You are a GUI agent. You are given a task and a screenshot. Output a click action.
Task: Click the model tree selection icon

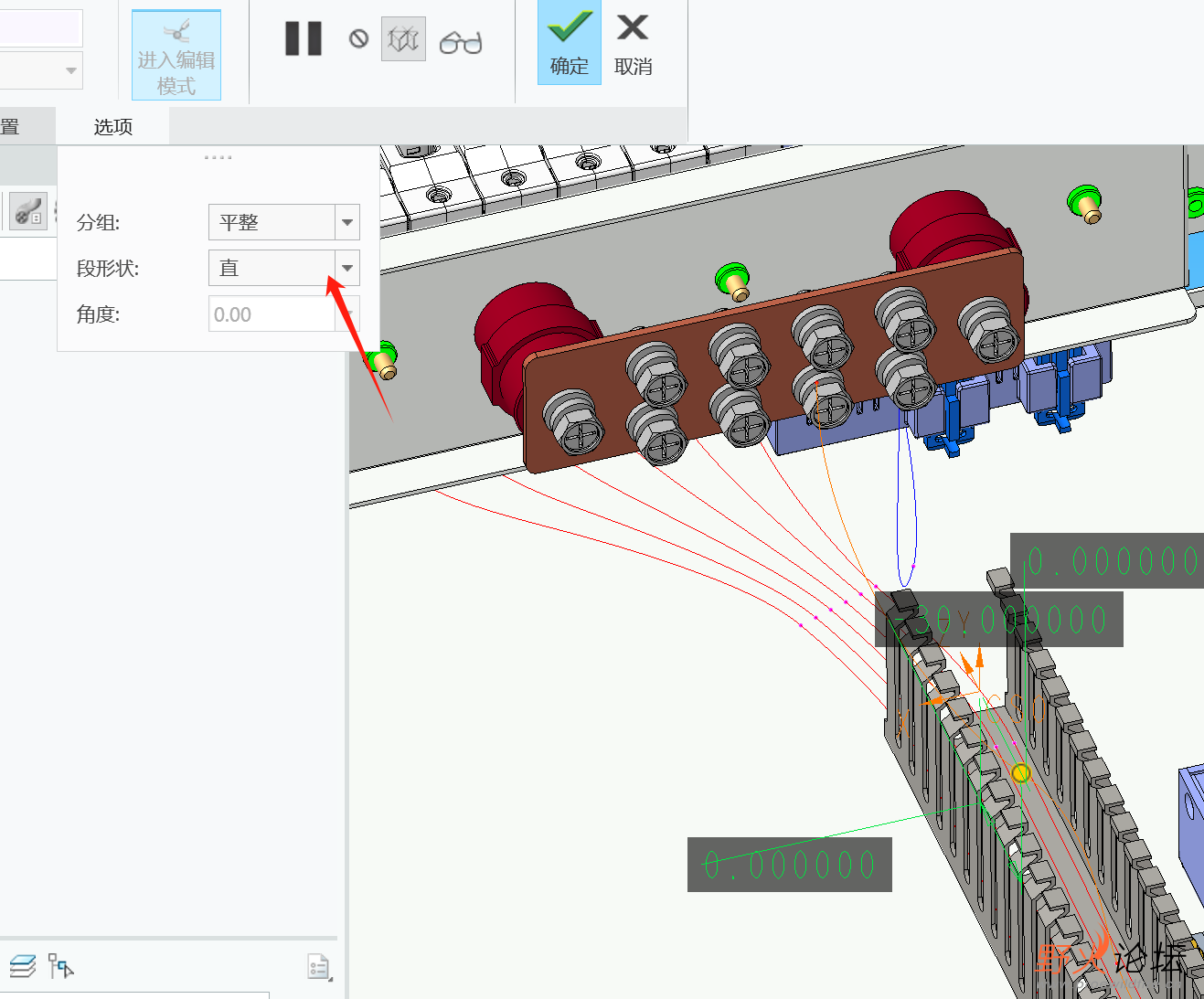61,966
